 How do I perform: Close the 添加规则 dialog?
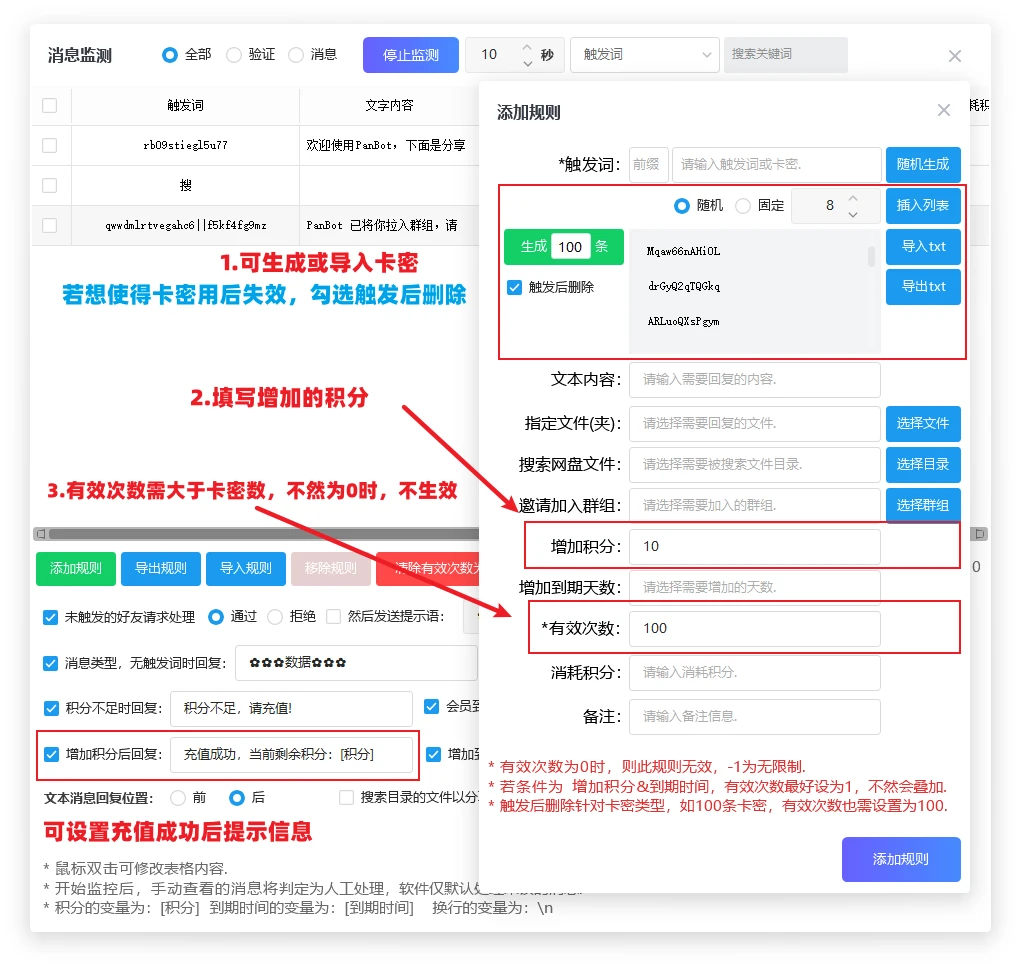tap(943, 111)
